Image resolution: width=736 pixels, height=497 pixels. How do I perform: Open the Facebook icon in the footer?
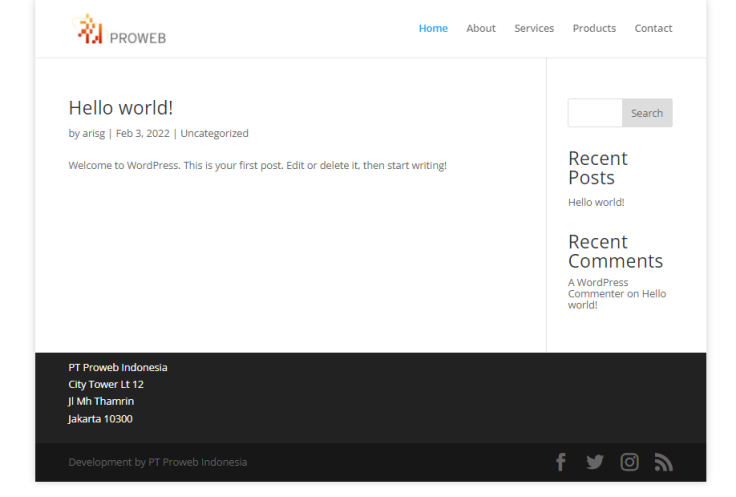point(561,462)
